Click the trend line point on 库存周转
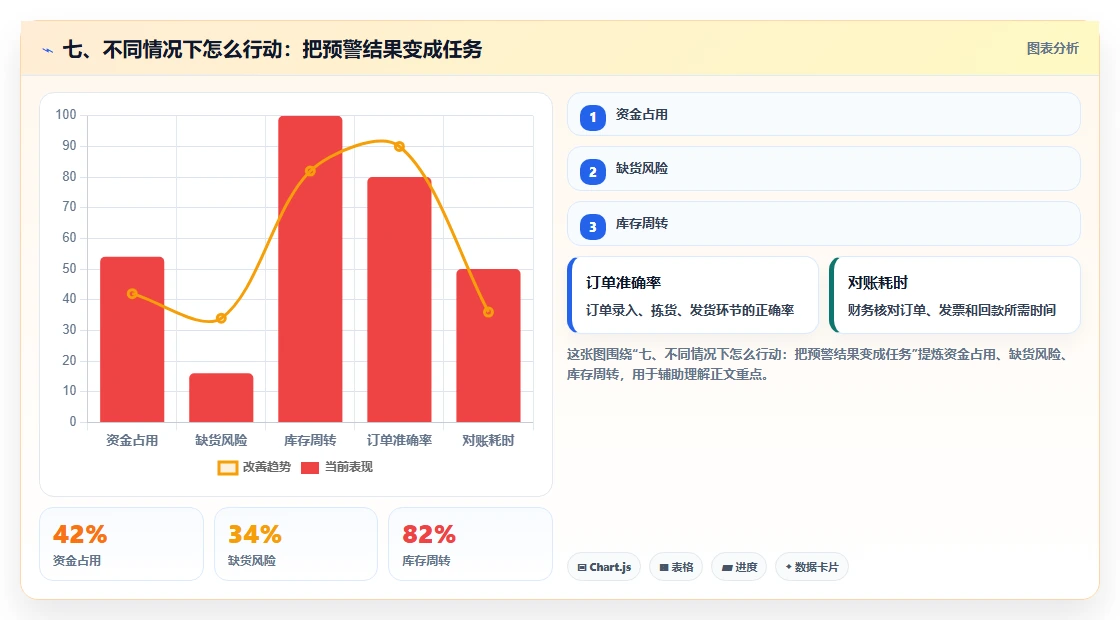 pos(310,171)
